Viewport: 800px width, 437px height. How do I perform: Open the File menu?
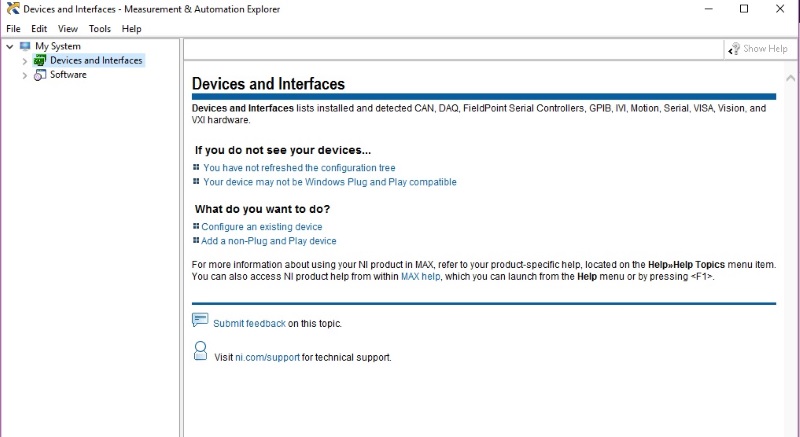coord(13,29)
